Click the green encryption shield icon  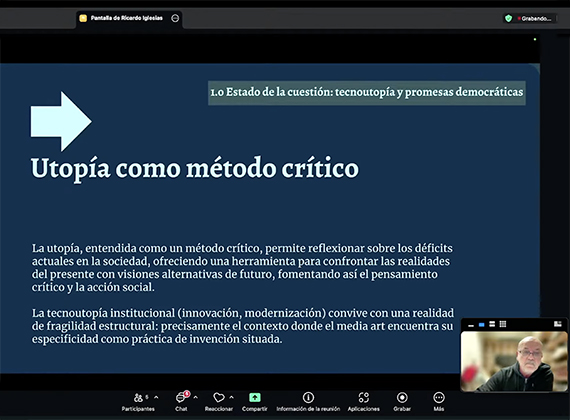click(509, 18)
